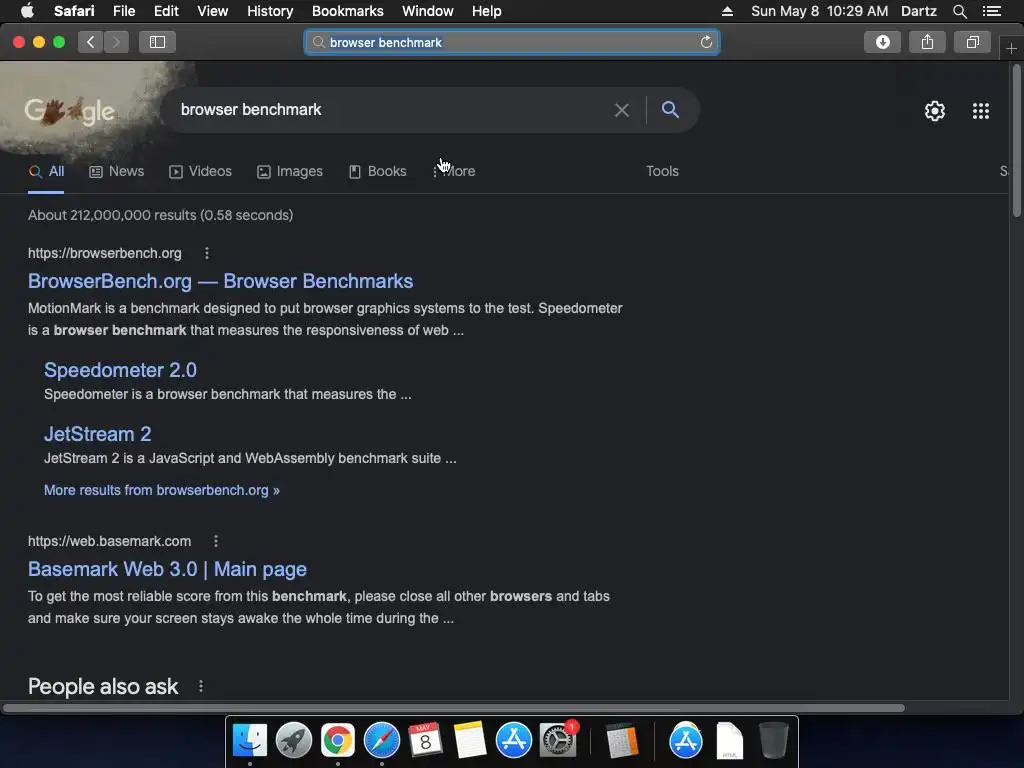
Task: Click the 'People also ask' heading
Action: pos(103,687)
